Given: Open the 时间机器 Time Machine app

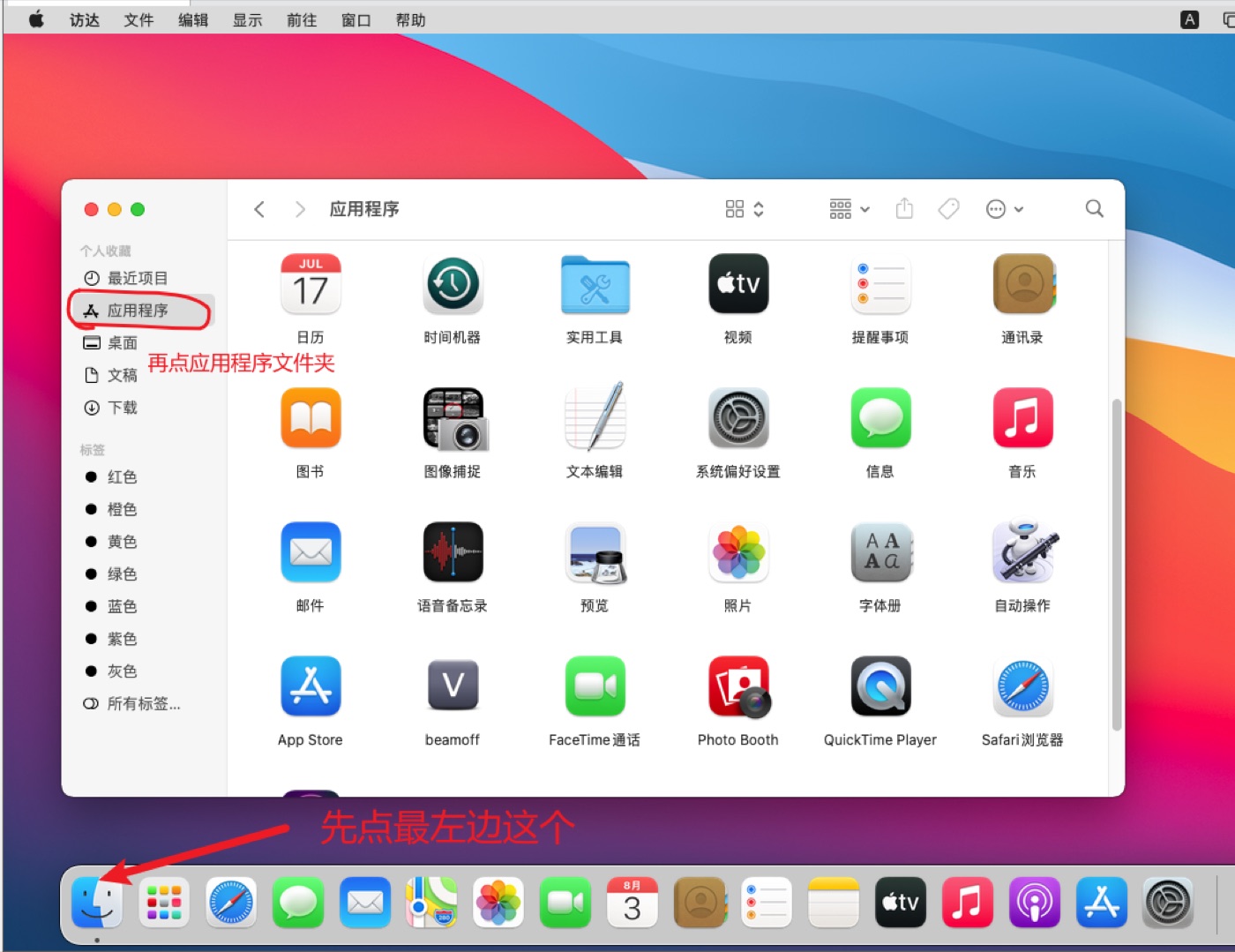Looking at the screenshot, I should [453, 284].
